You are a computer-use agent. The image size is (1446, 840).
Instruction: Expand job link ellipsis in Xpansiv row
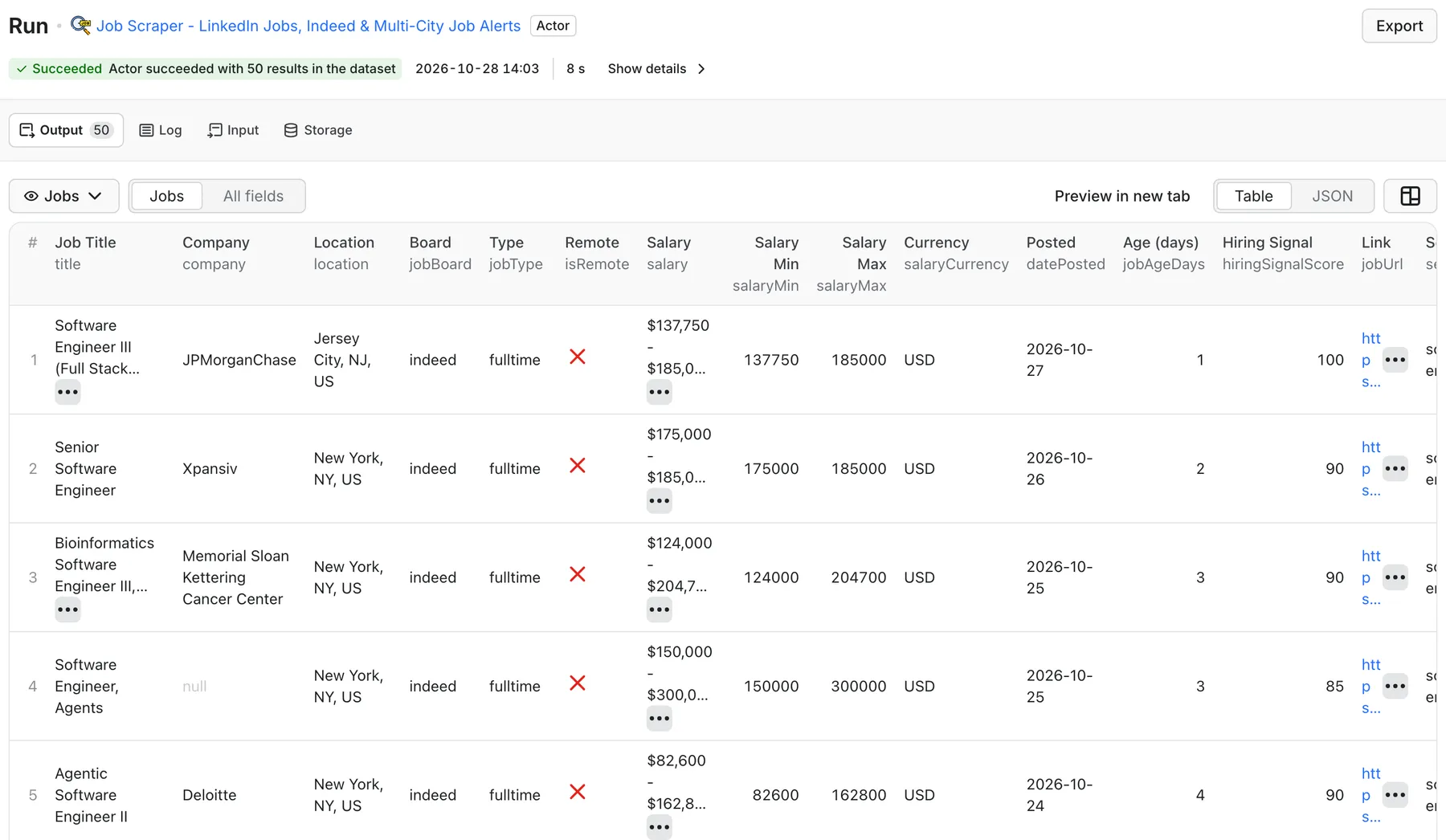[x=1395, y=468]
